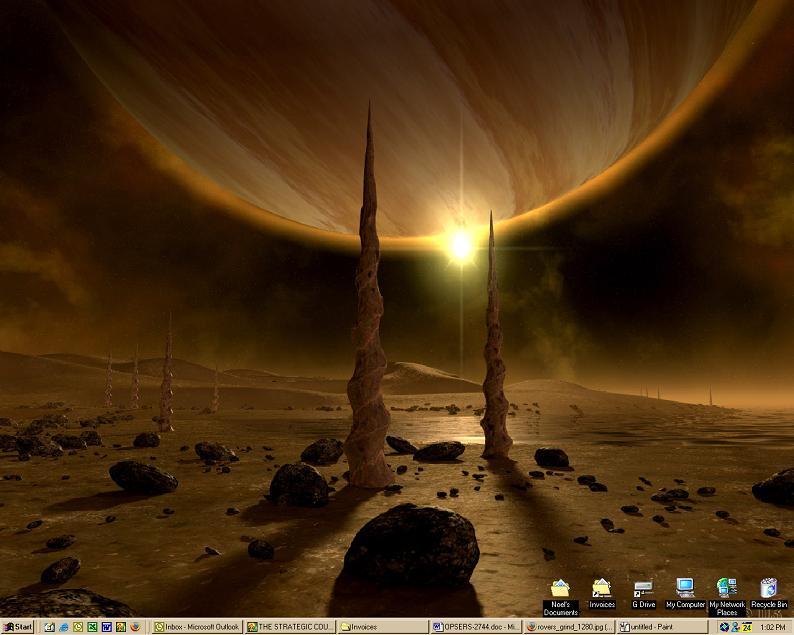The width and height of the screenshot is (794, 635).
Task: Select My Computer desktop icon
Action: point(685,590)
